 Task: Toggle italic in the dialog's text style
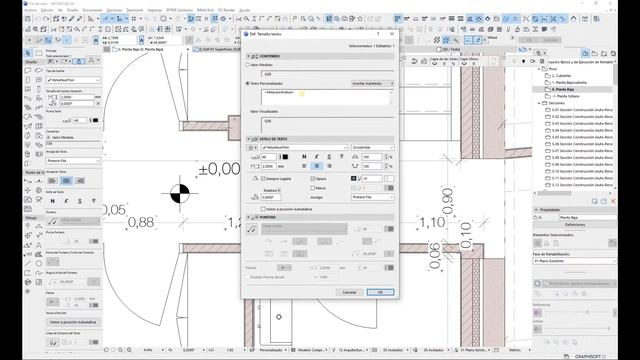point(316,157)
